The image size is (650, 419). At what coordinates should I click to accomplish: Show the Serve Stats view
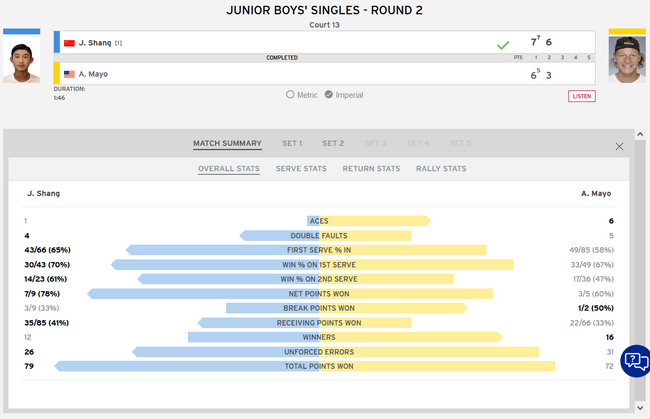click(x=301, y=169)
